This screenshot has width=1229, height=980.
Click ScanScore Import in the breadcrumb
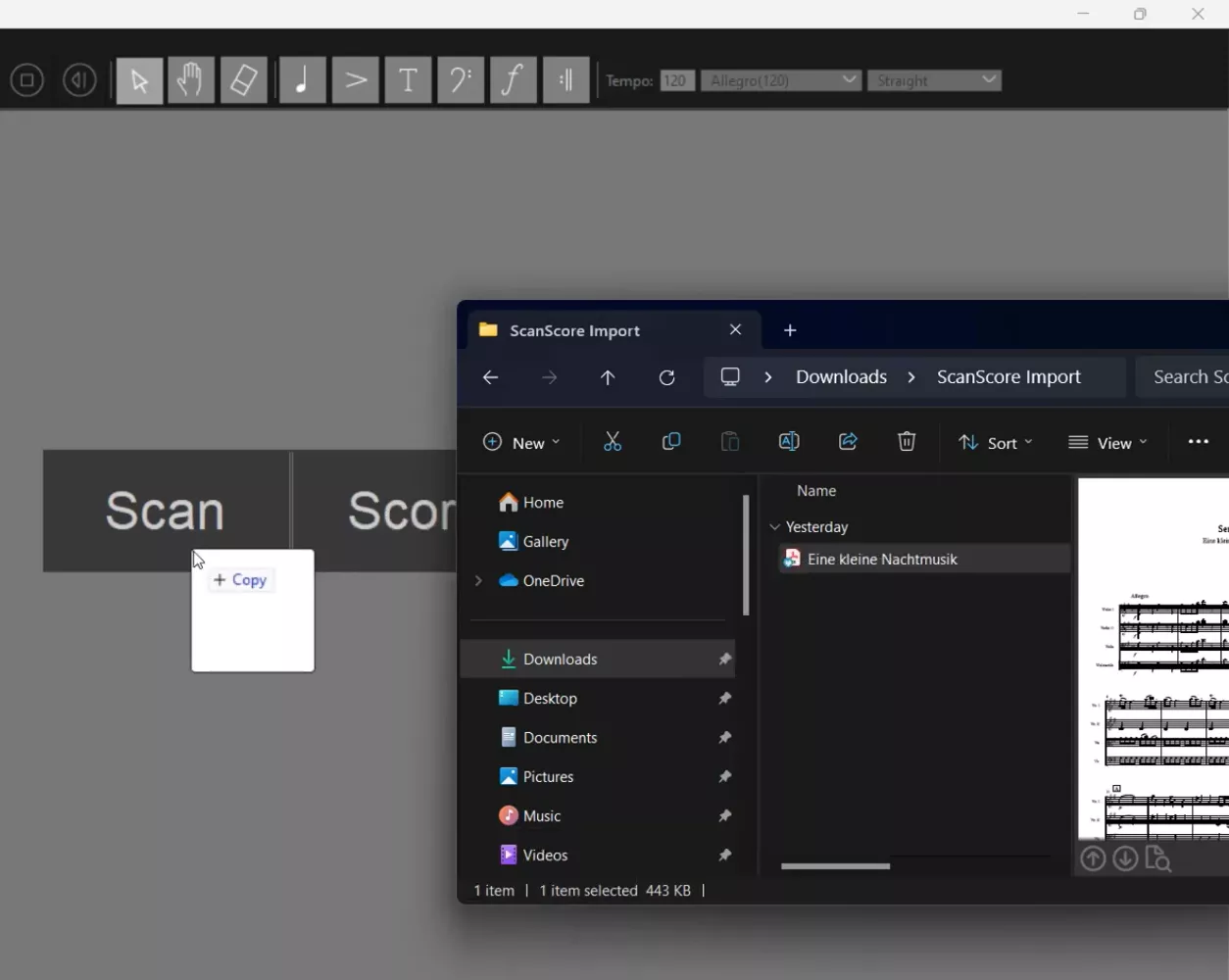coord(1008,377)
